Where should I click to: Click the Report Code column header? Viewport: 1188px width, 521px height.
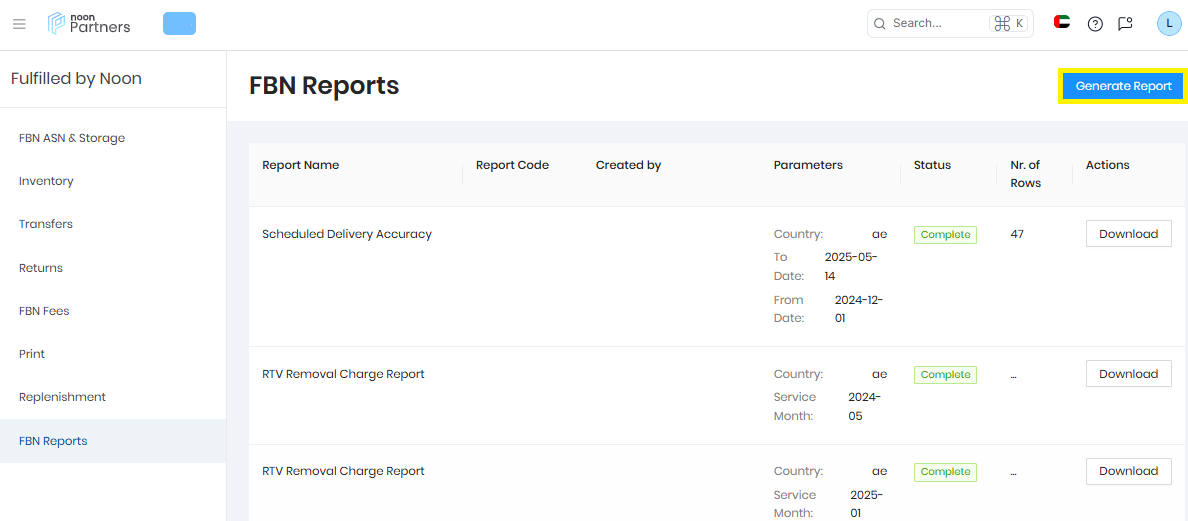pos(512,165)
